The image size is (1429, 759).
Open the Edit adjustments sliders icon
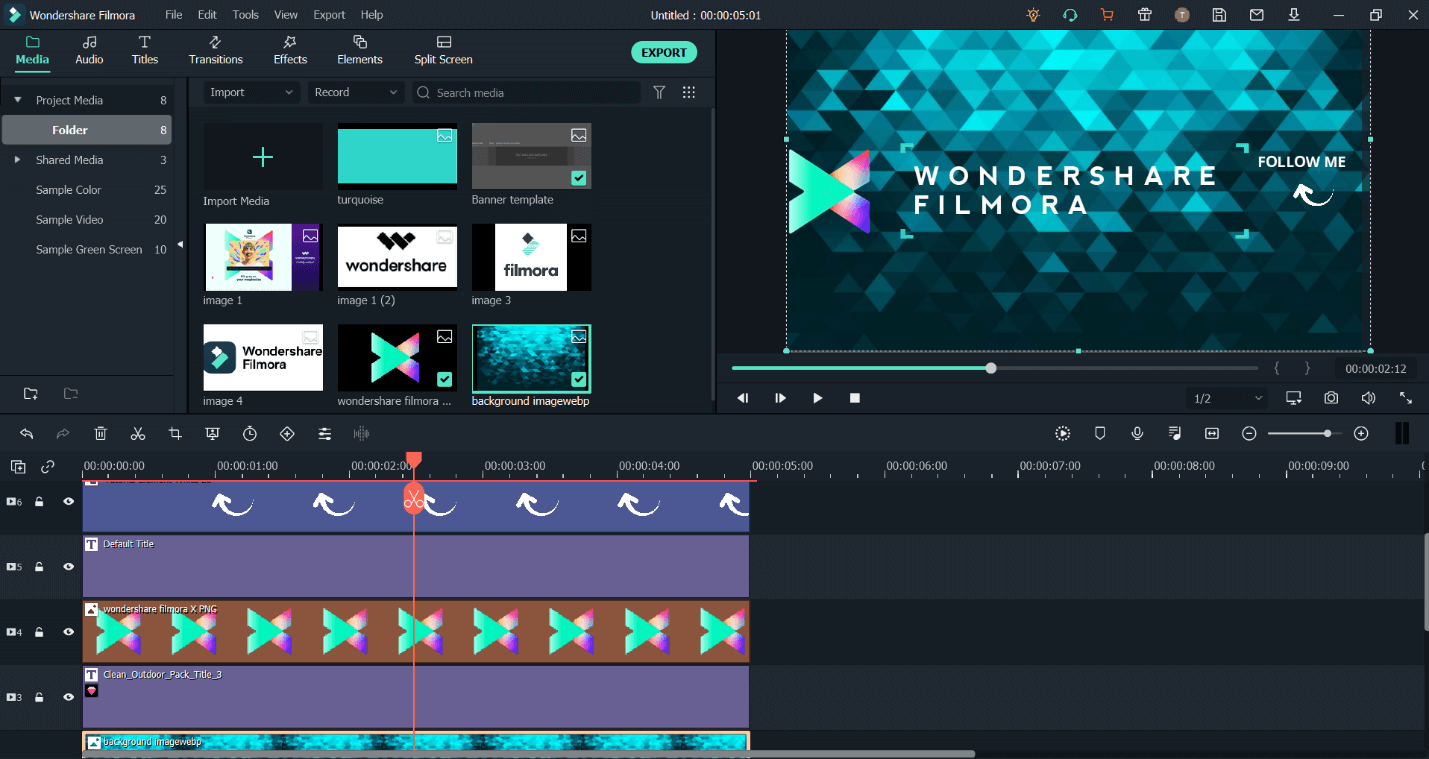coord(325,433)
